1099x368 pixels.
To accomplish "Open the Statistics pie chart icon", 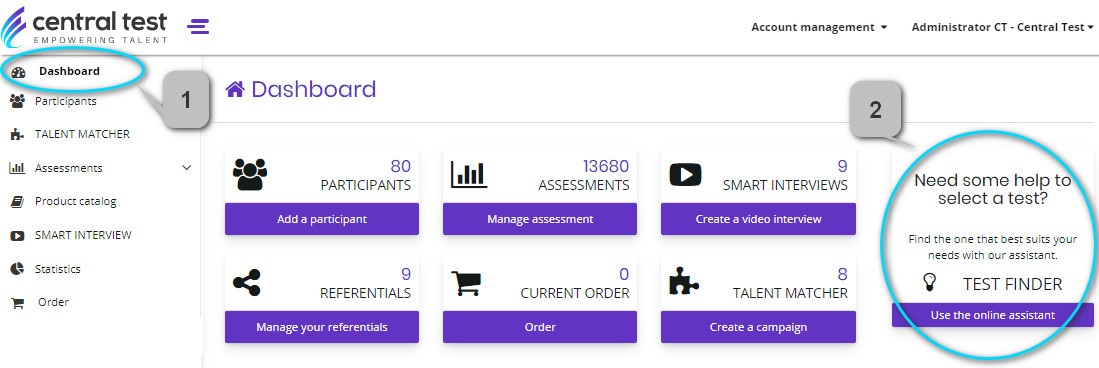I will tap(18, 269).
